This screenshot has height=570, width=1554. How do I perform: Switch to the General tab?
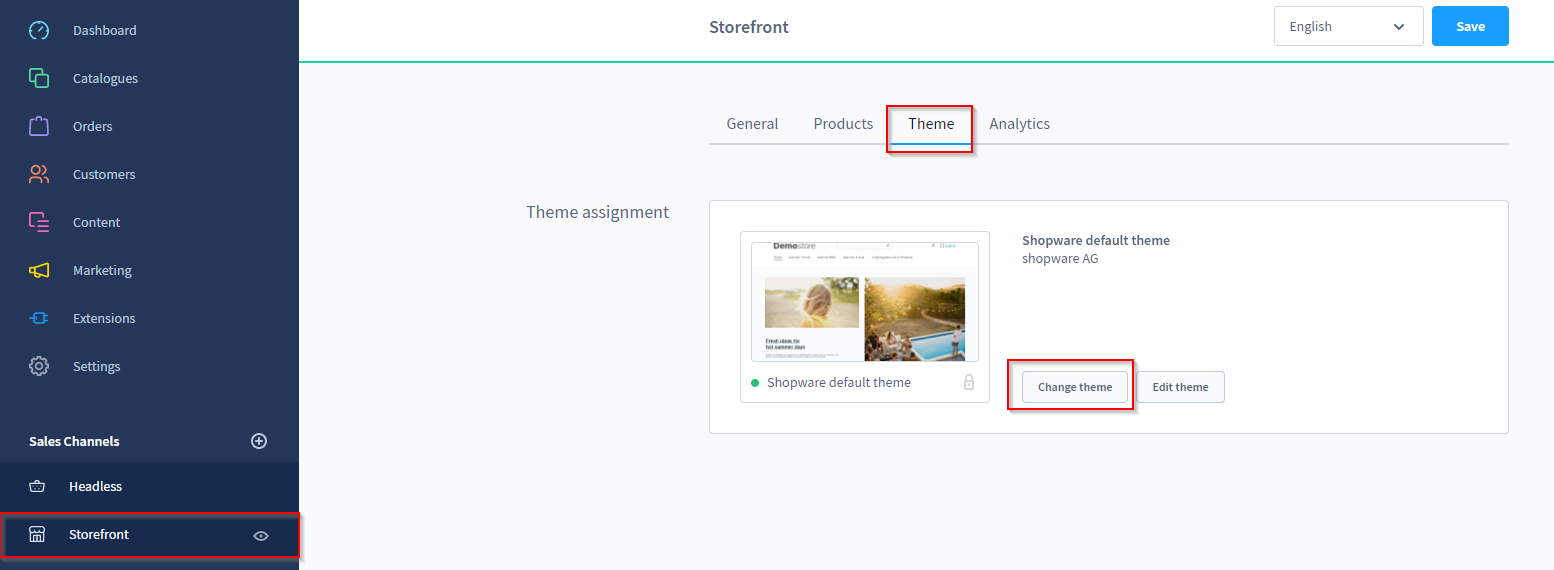[x=752, y=124]
